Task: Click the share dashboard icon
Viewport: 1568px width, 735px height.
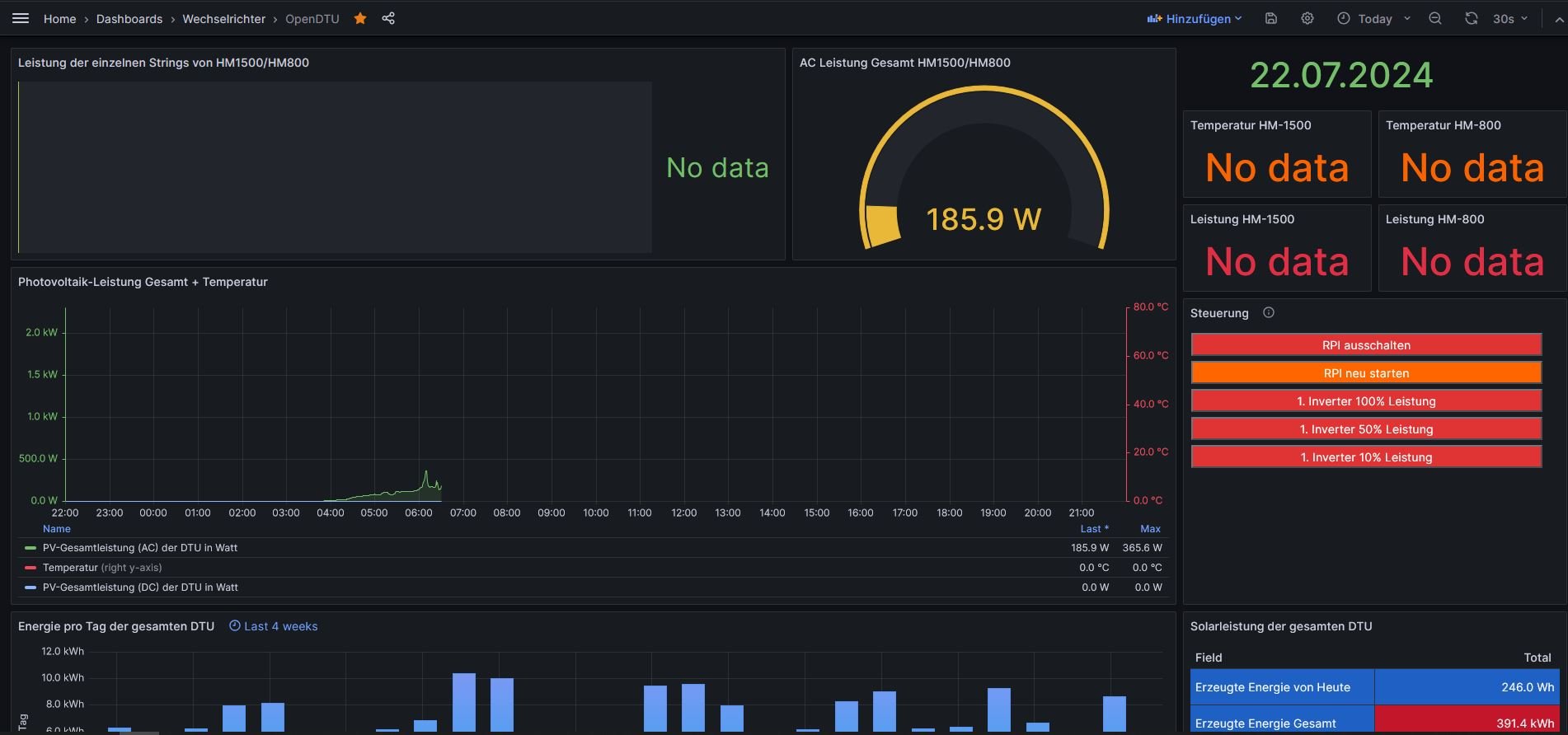Action: tap(388, 18)
